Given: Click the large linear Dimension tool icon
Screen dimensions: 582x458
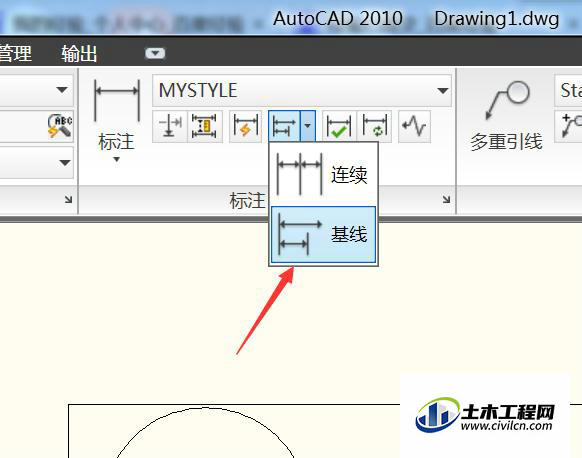Looking at the screenshot, I should coord(117,101).
